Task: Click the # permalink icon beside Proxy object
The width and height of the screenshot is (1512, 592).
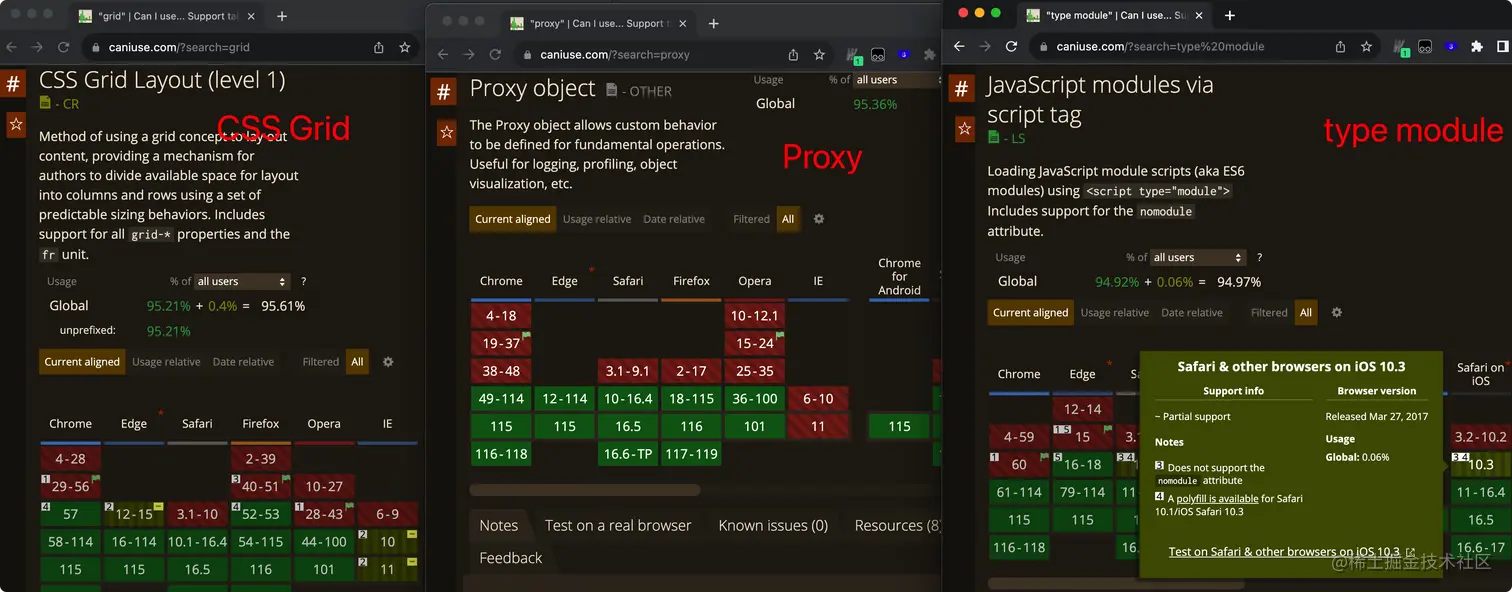Action: [x=444, y=92]
